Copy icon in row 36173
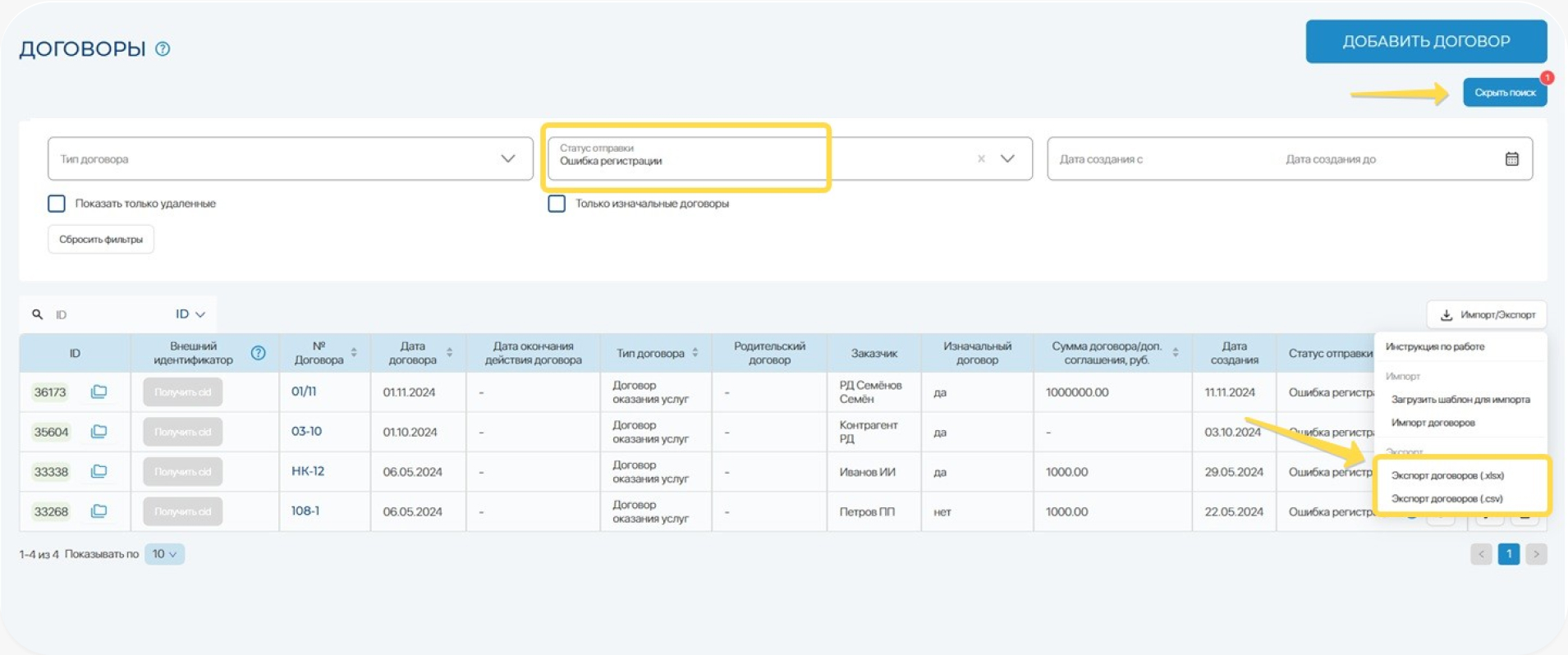This screenshot has height=655, width=1568. click(x=99, y=392)
